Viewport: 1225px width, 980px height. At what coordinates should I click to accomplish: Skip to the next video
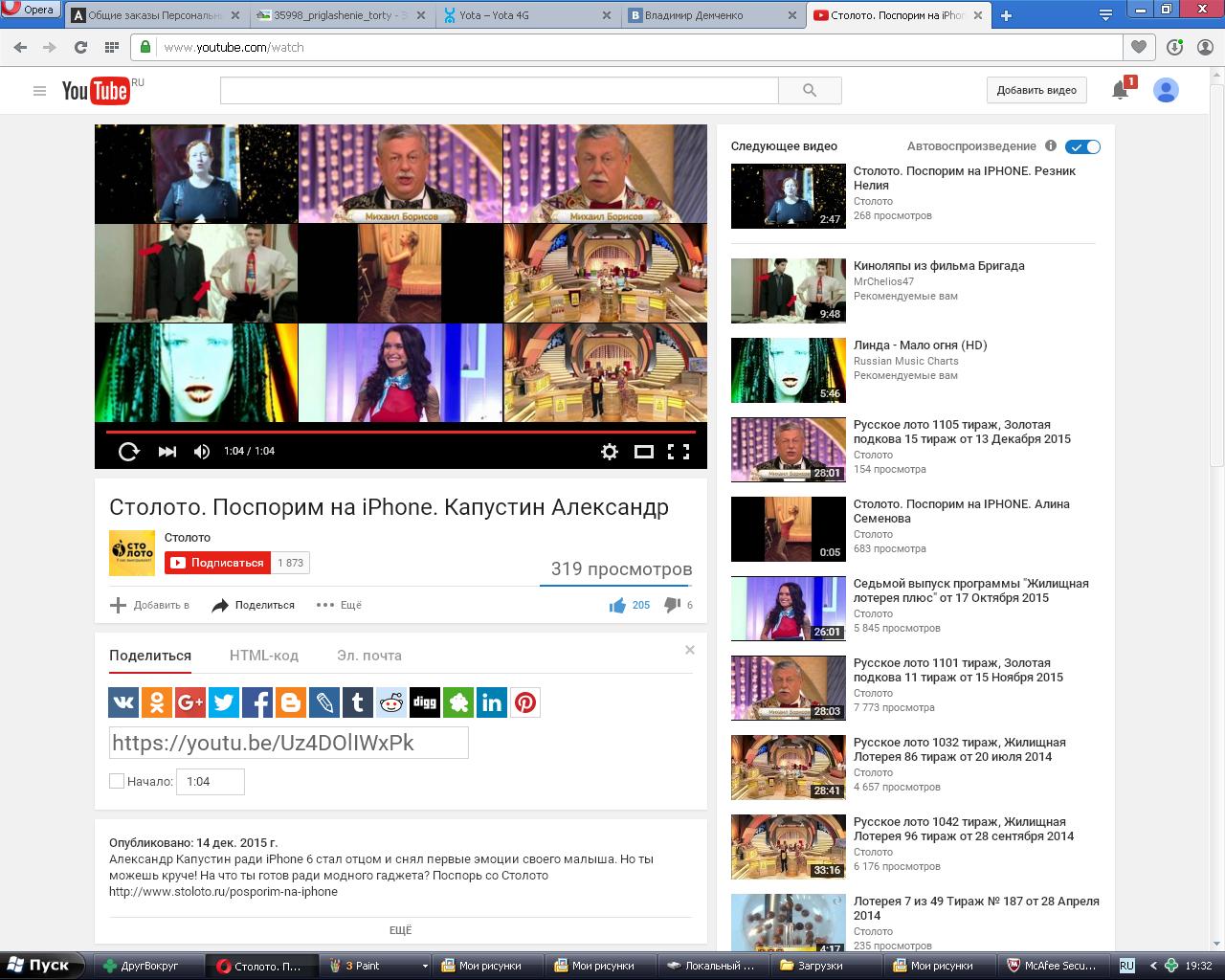167,452
